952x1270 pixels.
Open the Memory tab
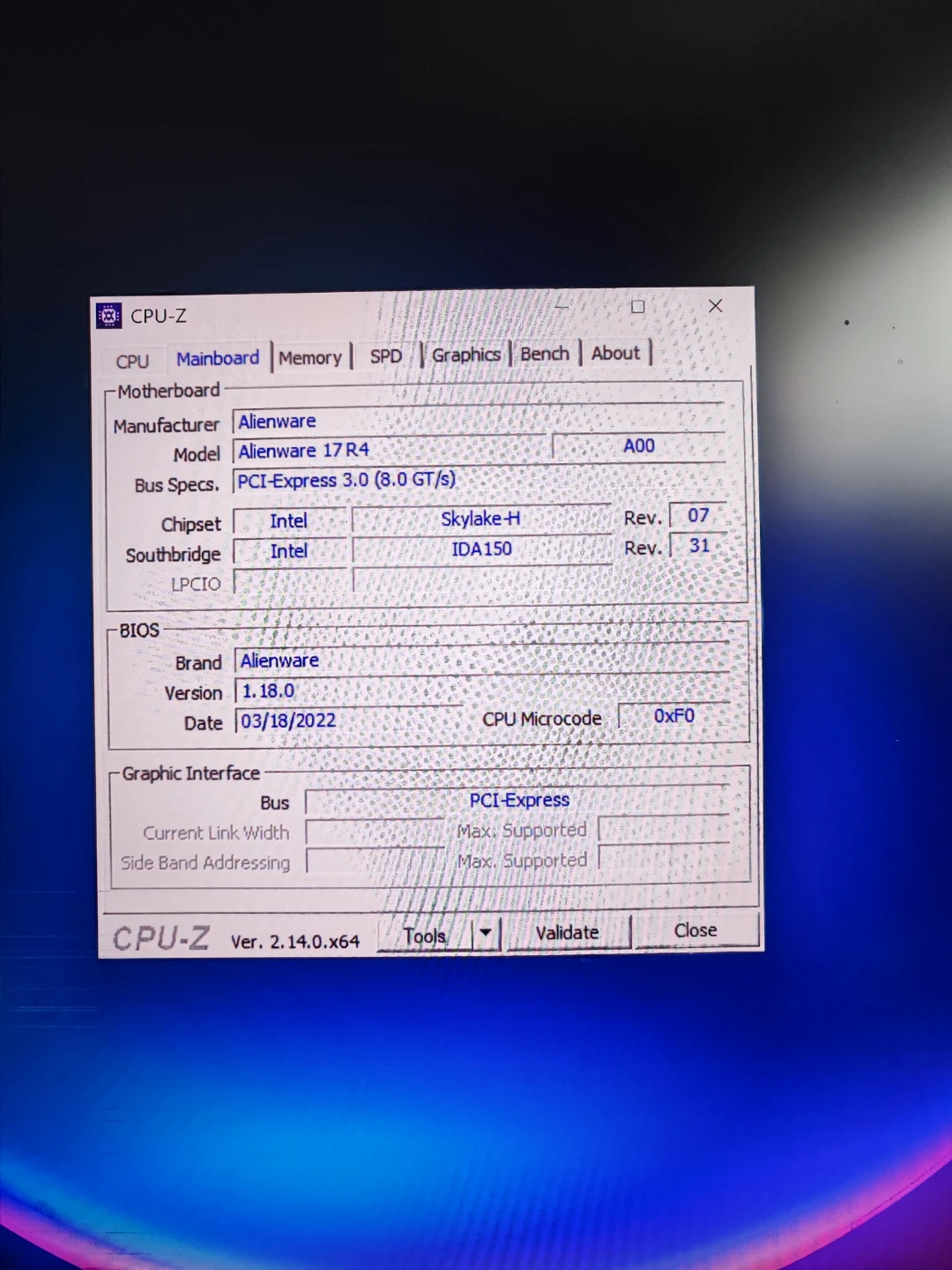(x=310, y=357)
